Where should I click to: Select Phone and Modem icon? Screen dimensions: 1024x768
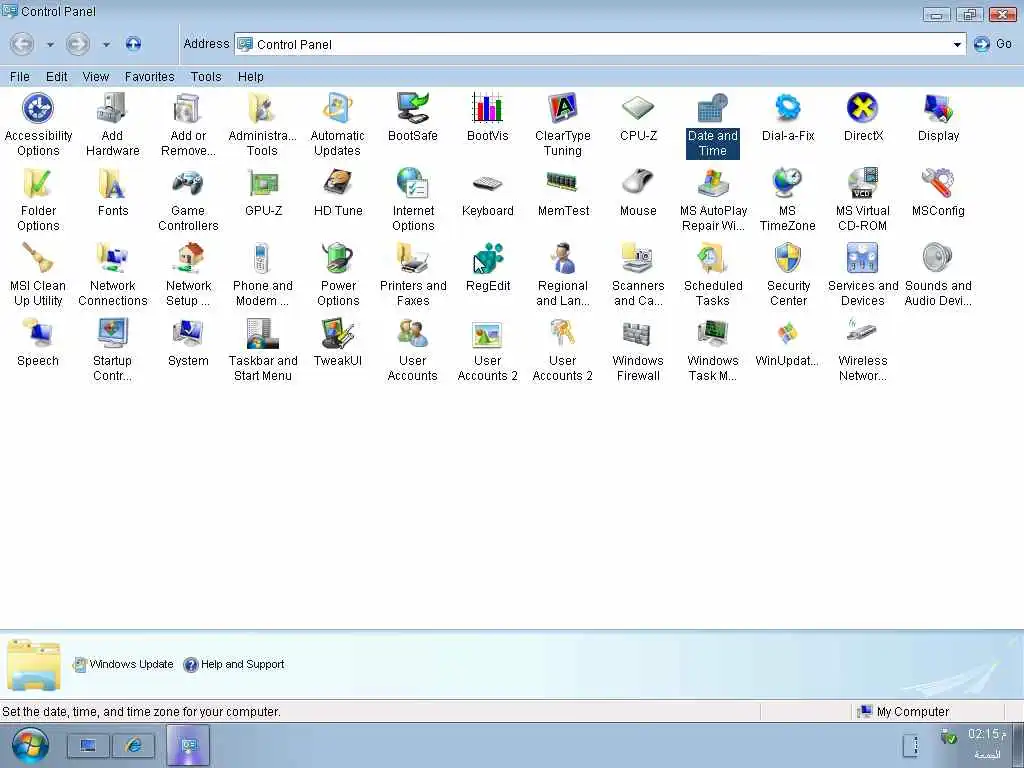click(262, 259)
